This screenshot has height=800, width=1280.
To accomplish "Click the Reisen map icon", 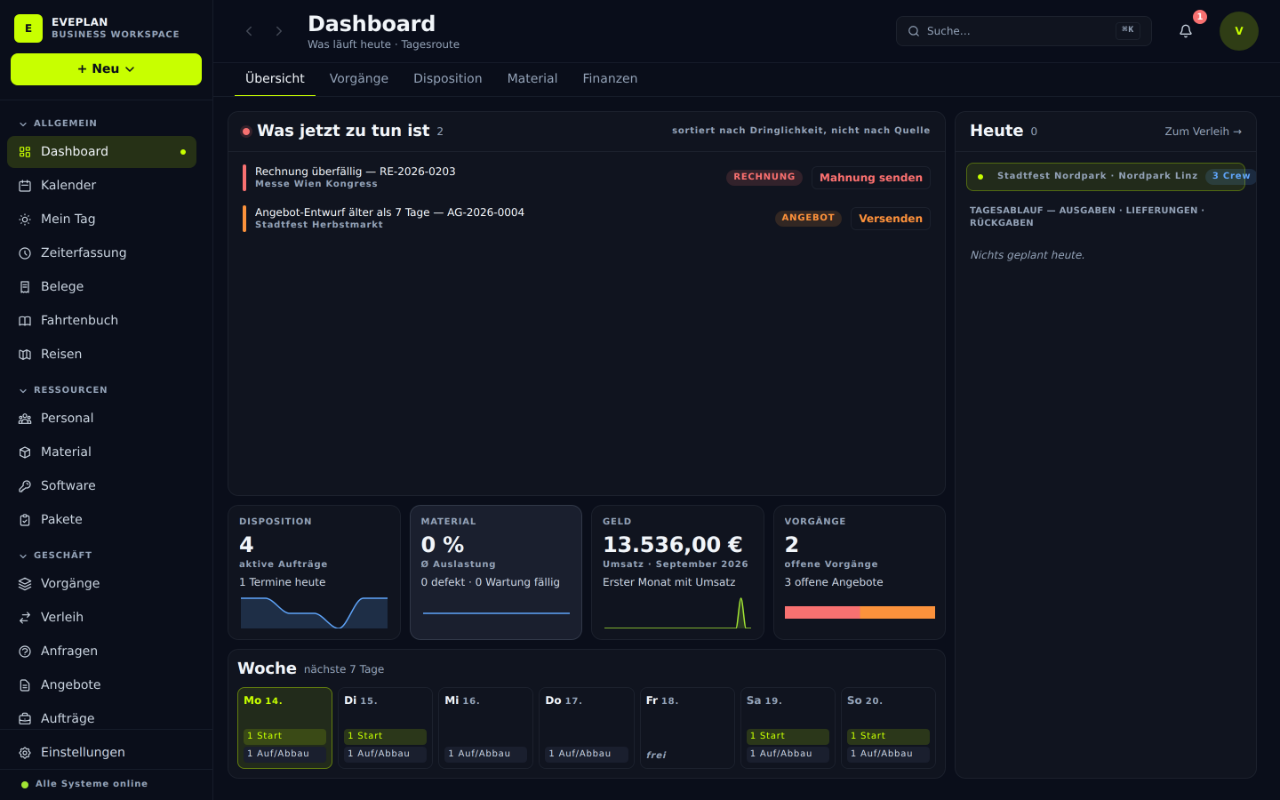I will pyautogui.click(x=25, y=354).
